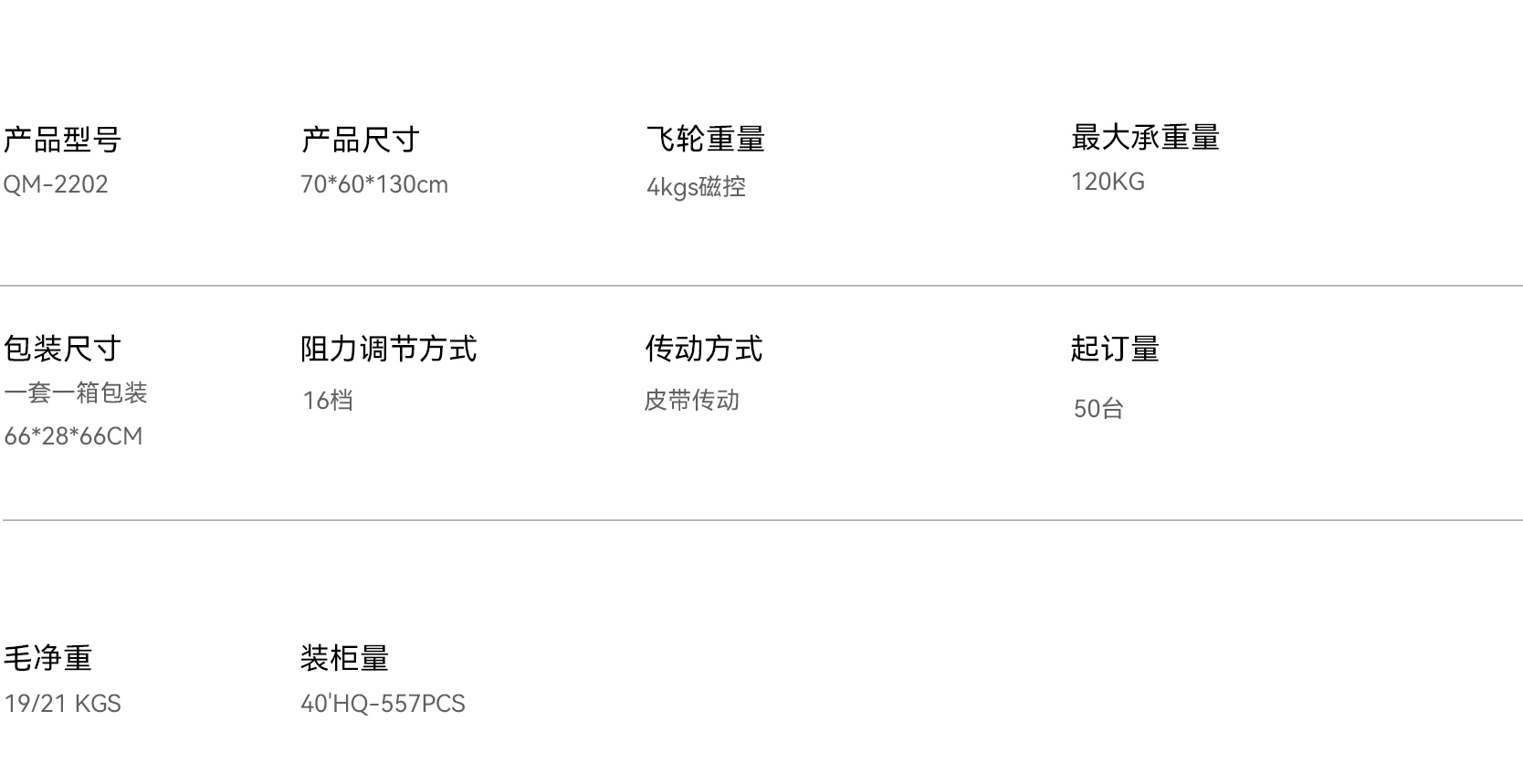This screenshot has height=784, width=1523.
Task: Click the 传动方式 heading
Action: [x=704, y=349]
